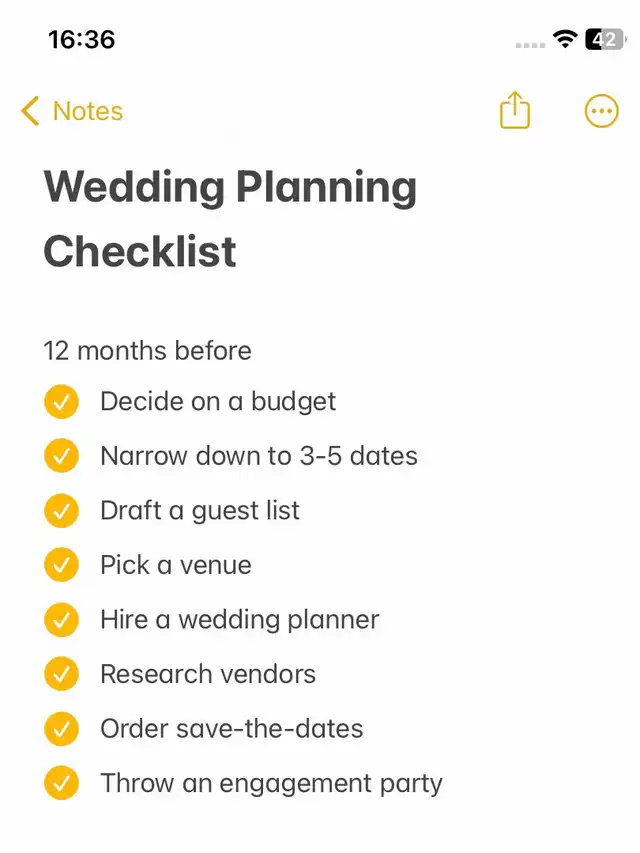640x853 pixels.
Task: Tap the 'Pick a venue' text
Action: (176, 565)
